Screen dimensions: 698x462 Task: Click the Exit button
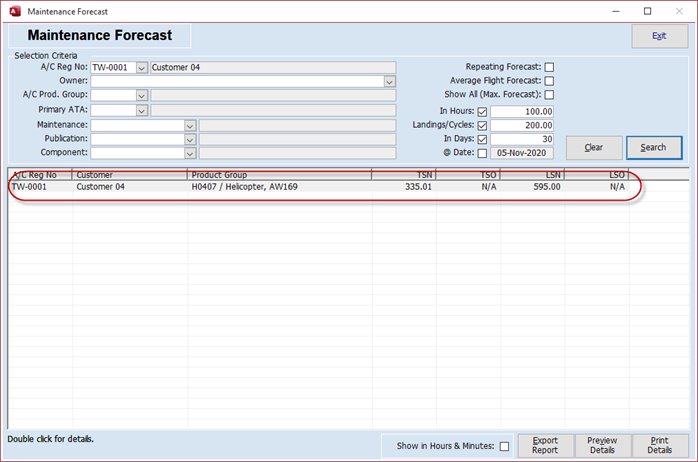tap(659, 36)
